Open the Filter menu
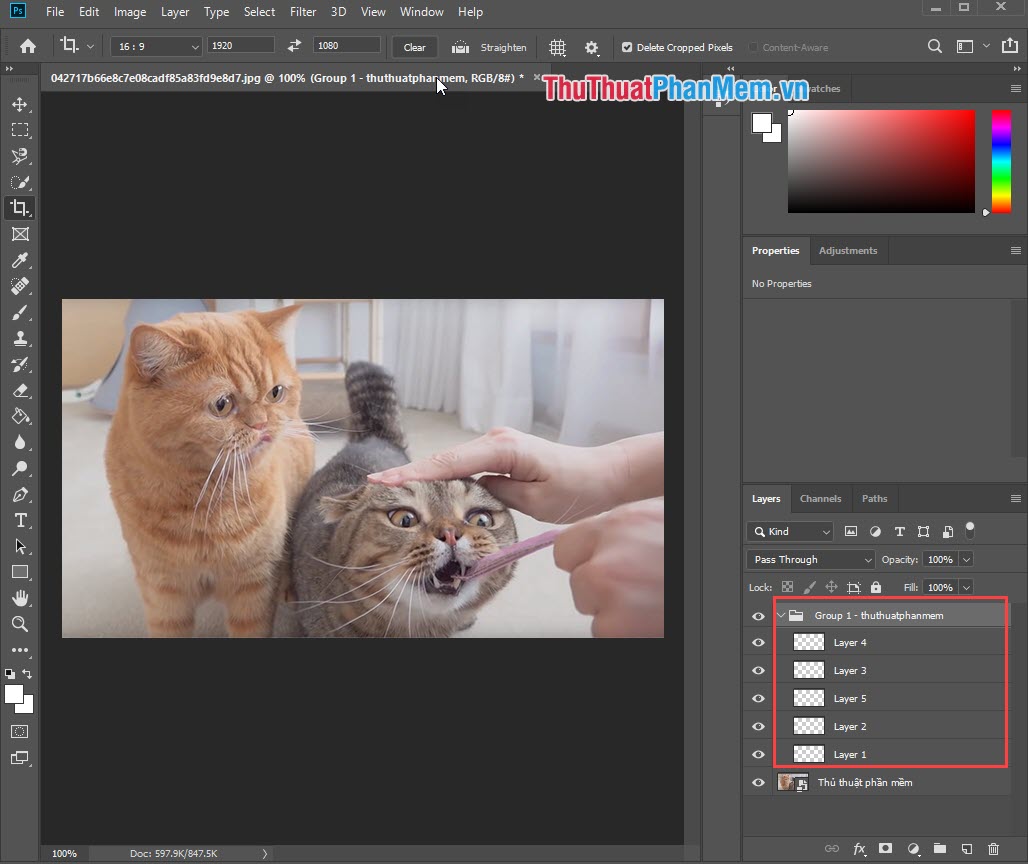1028x864 pixels. tap(303, 11)
